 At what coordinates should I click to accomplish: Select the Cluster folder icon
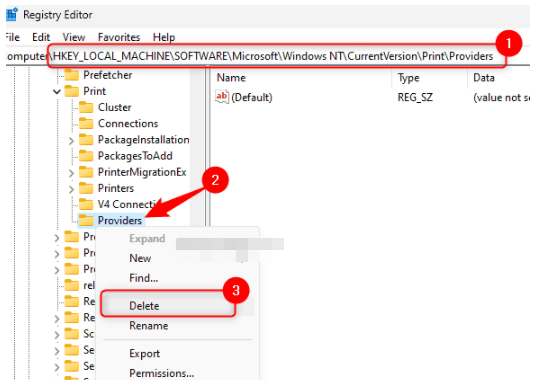[x=86, y=107]
